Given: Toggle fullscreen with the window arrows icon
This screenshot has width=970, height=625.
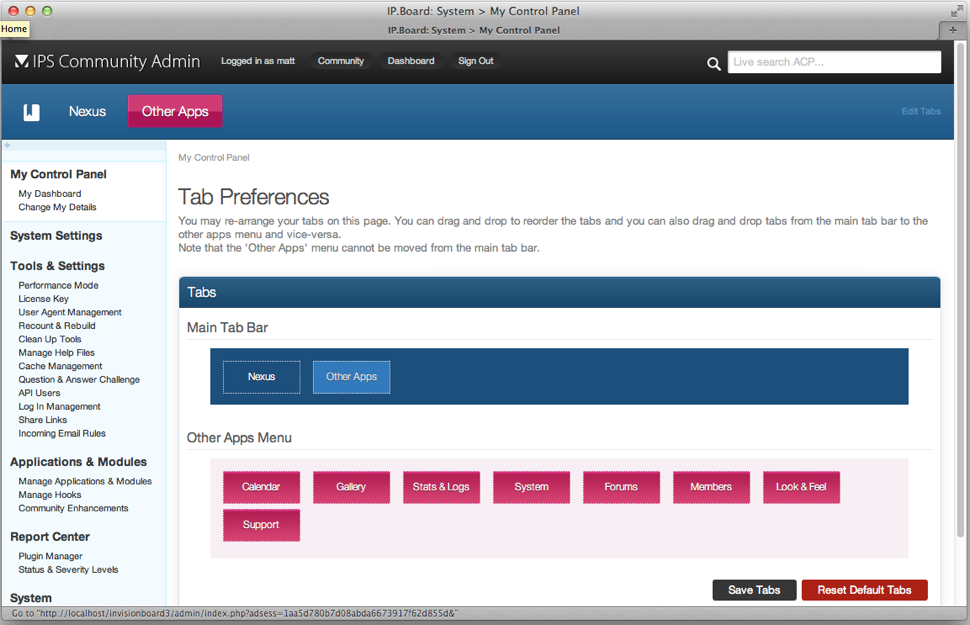Looking at the screenshot, I should point(956,11).
